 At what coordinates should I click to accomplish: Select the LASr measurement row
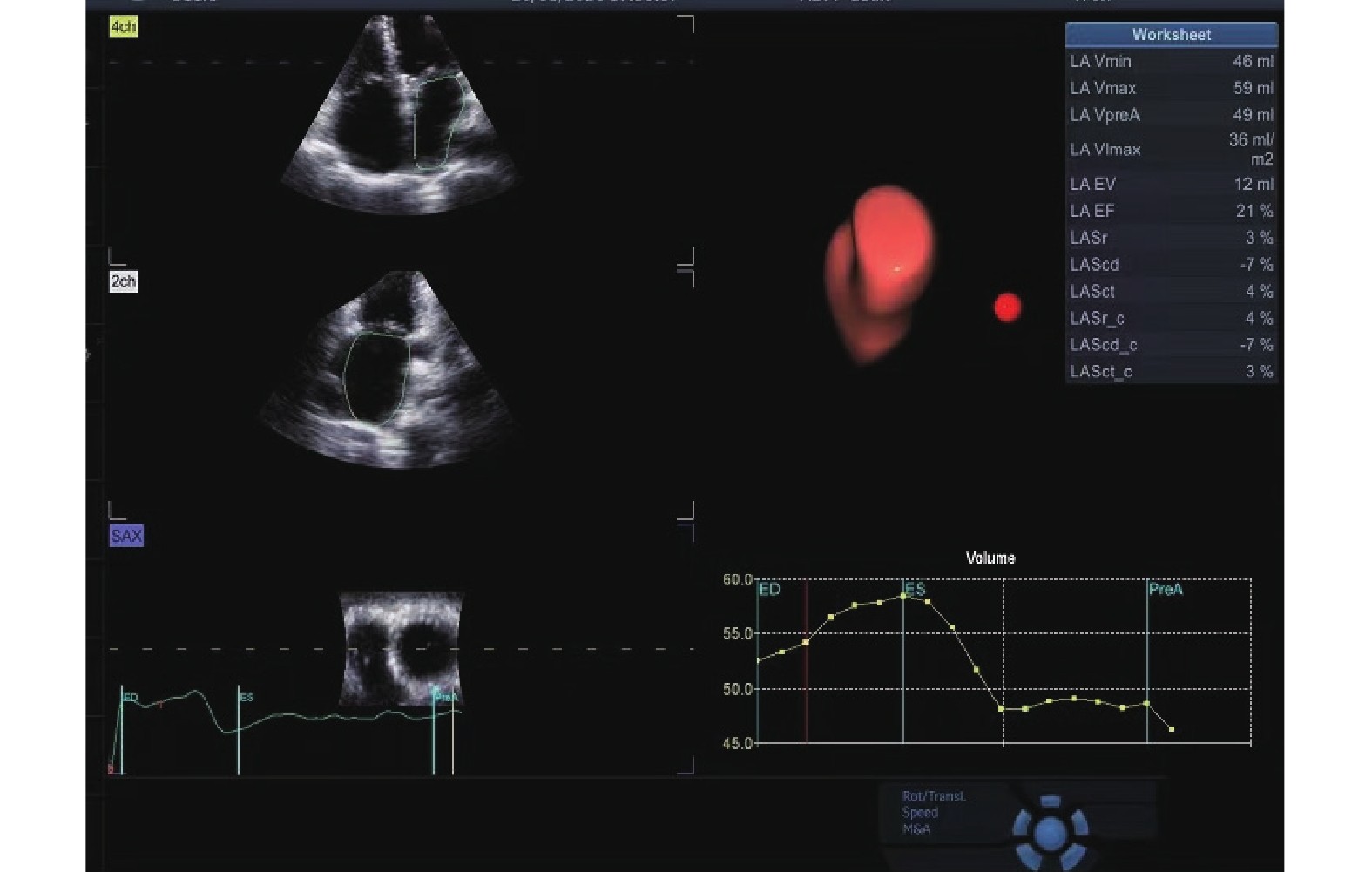point(1171,238)
